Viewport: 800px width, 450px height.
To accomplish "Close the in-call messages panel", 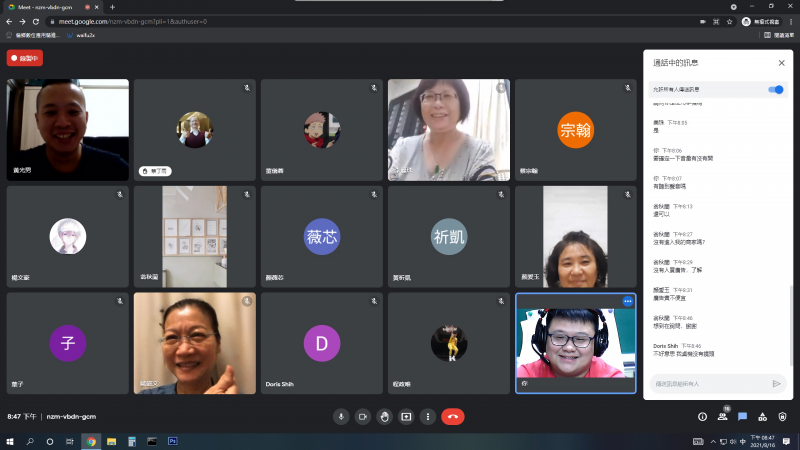I will tap(781, 63).
